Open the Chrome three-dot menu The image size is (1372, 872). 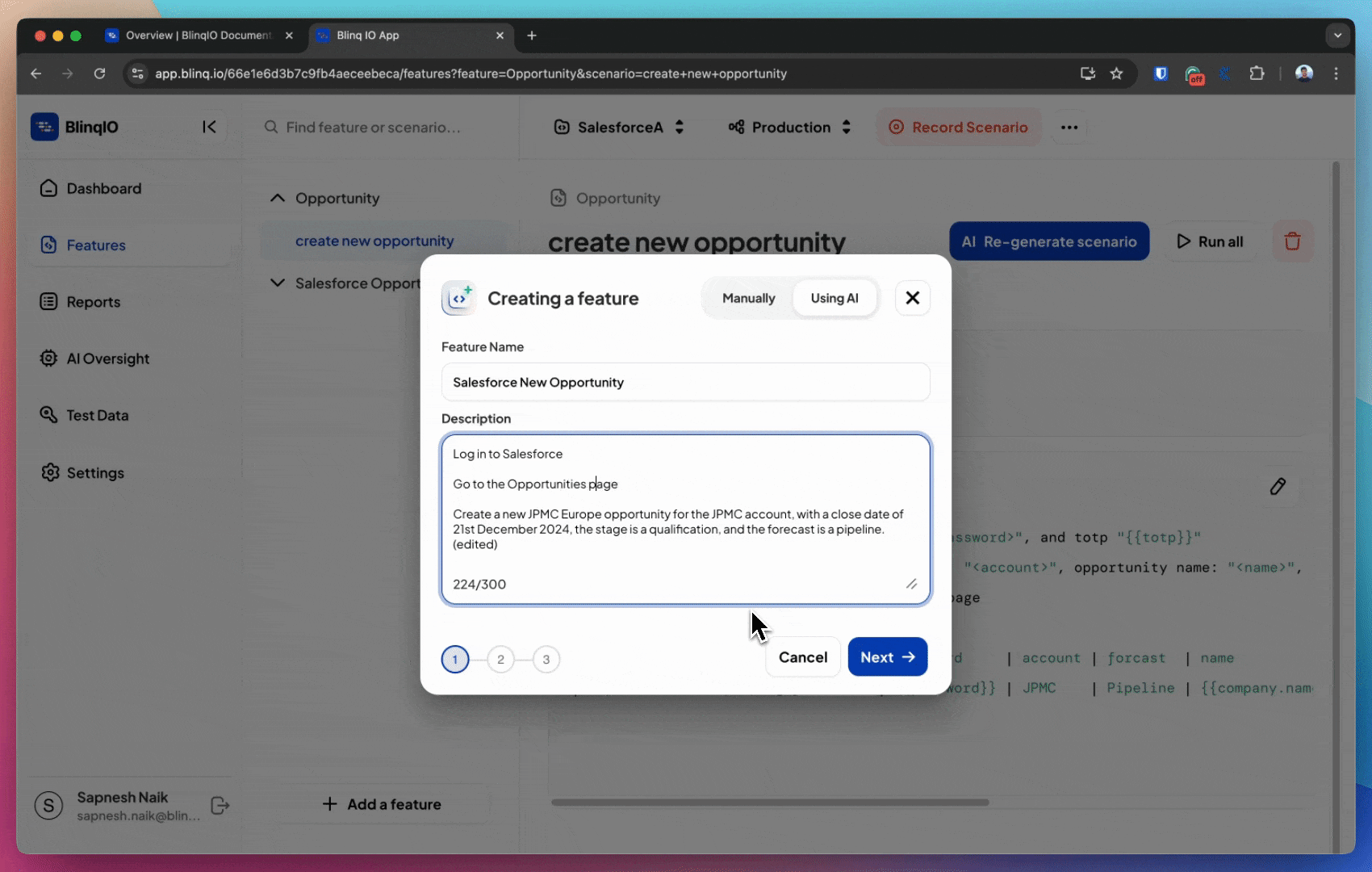[1336, 73]
